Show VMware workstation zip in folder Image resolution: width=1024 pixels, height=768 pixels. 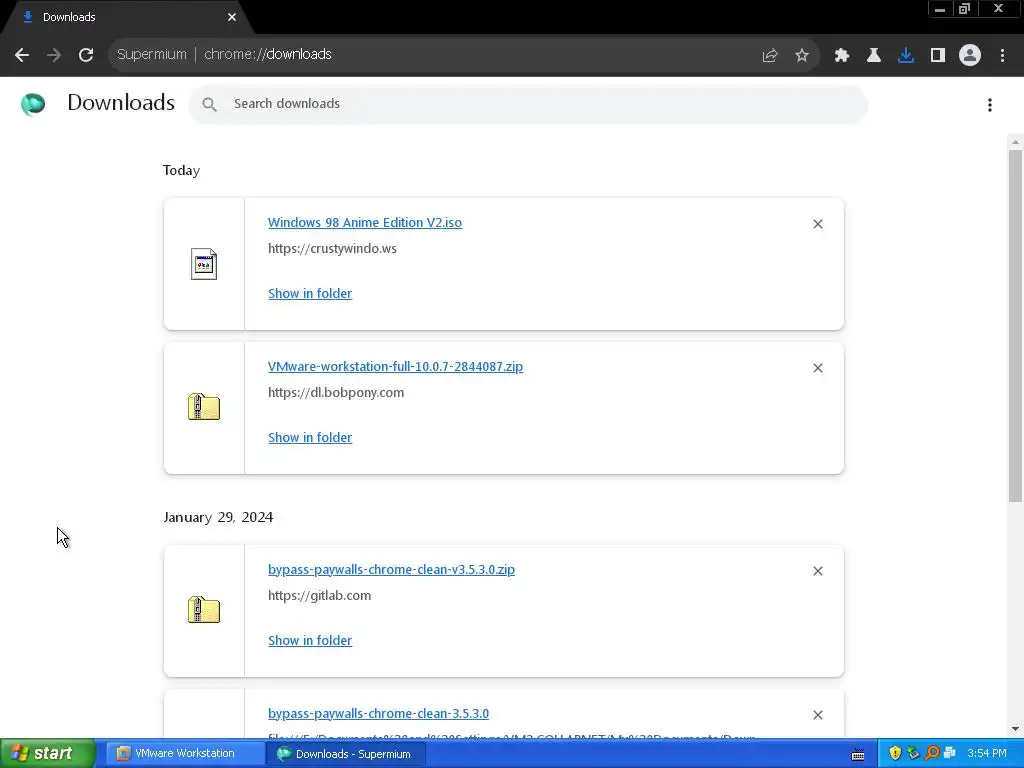click(310, 438)
